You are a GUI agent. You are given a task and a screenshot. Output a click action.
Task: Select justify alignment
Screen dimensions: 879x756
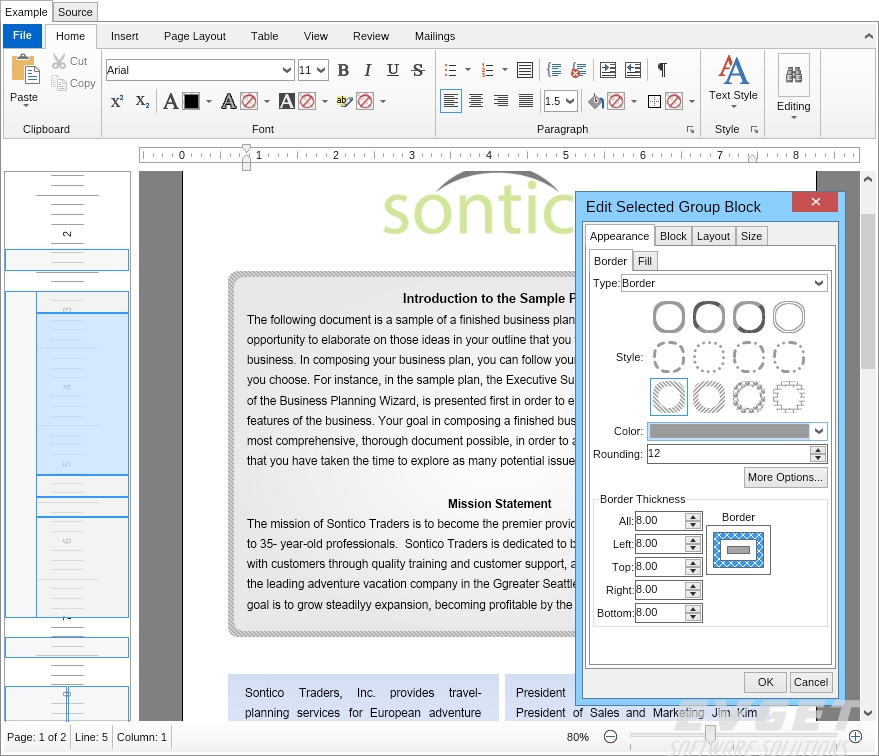point(526,101)
